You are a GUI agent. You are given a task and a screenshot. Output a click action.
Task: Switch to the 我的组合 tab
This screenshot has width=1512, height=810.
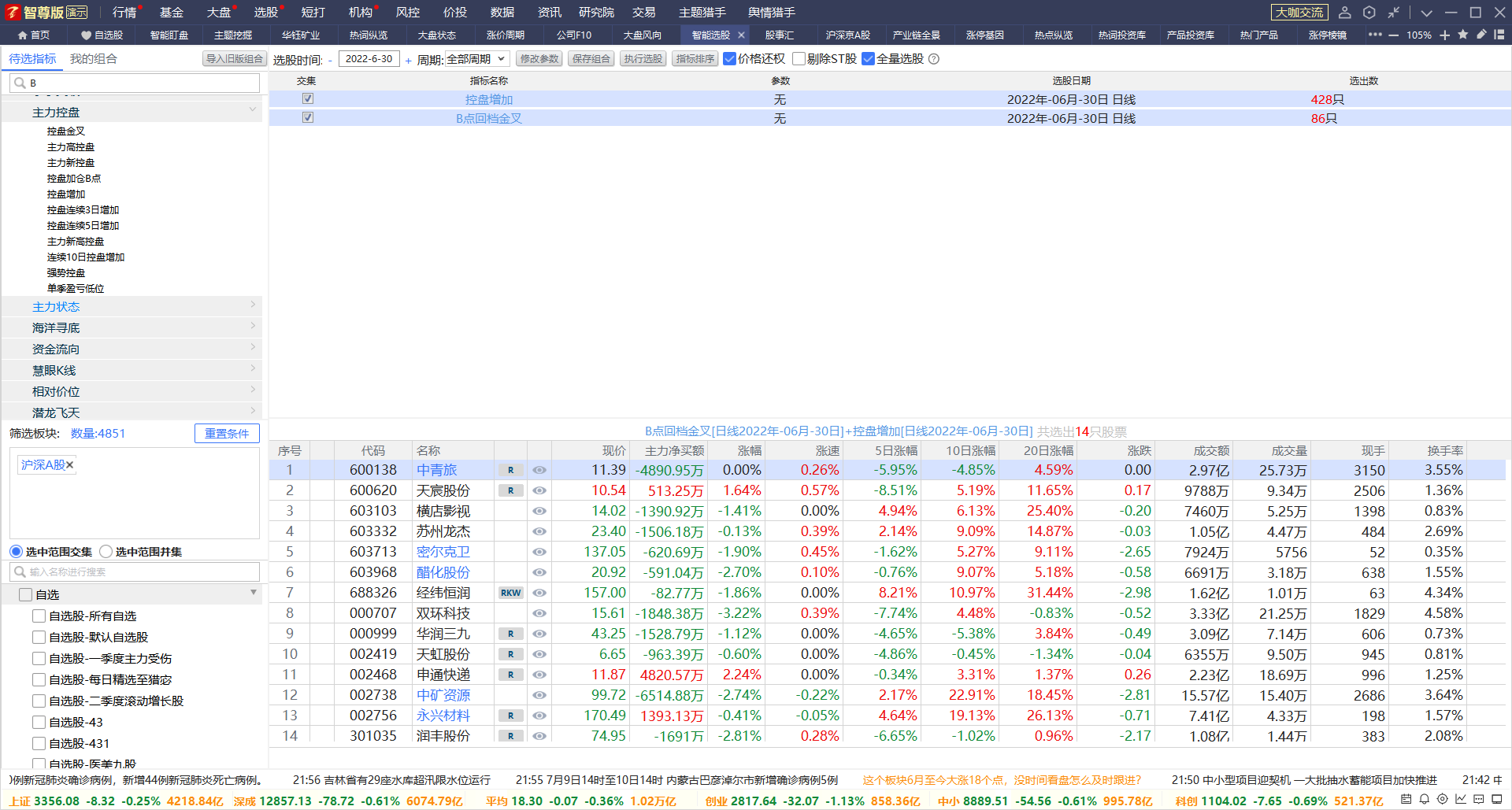(94, 59)
